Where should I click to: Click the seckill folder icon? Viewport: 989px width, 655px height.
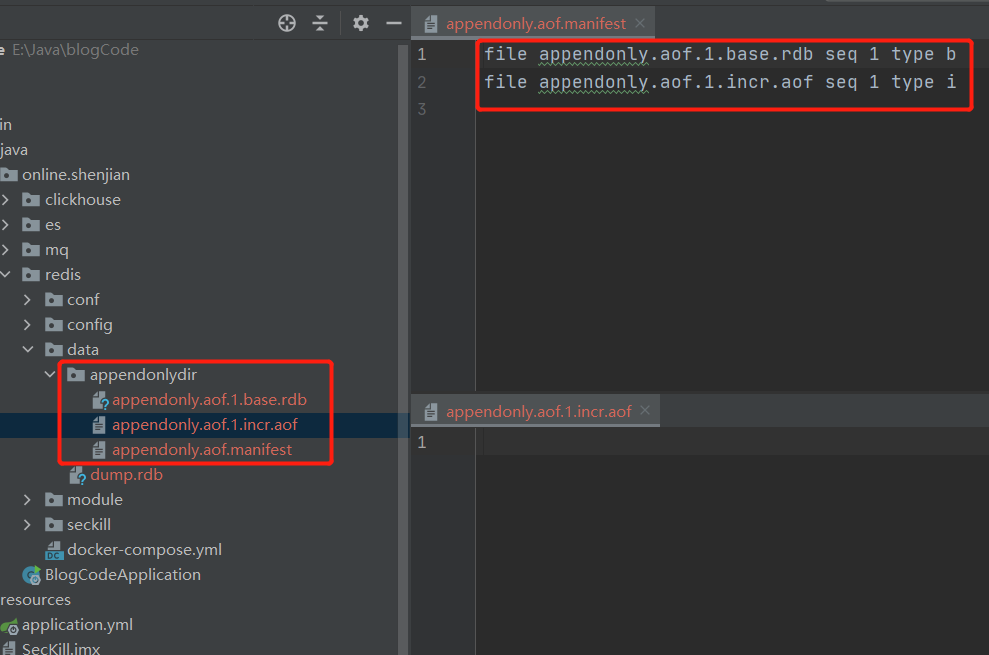click(54, 525)
